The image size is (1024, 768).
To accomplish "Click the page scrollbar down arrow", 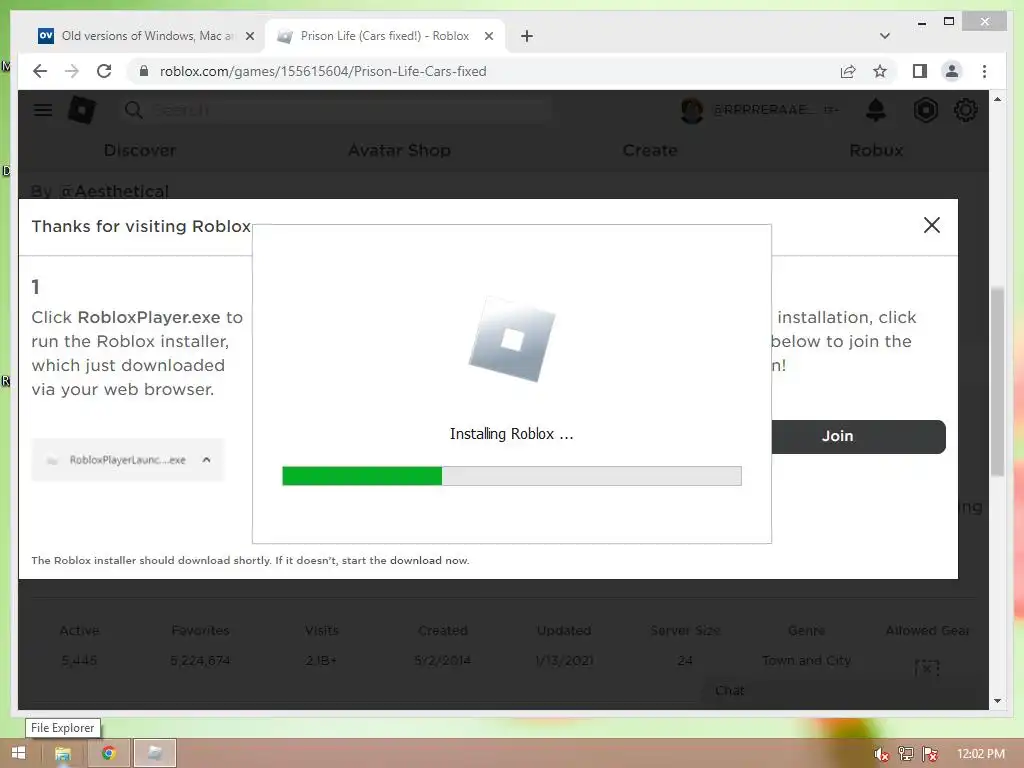I will point(997,701).
